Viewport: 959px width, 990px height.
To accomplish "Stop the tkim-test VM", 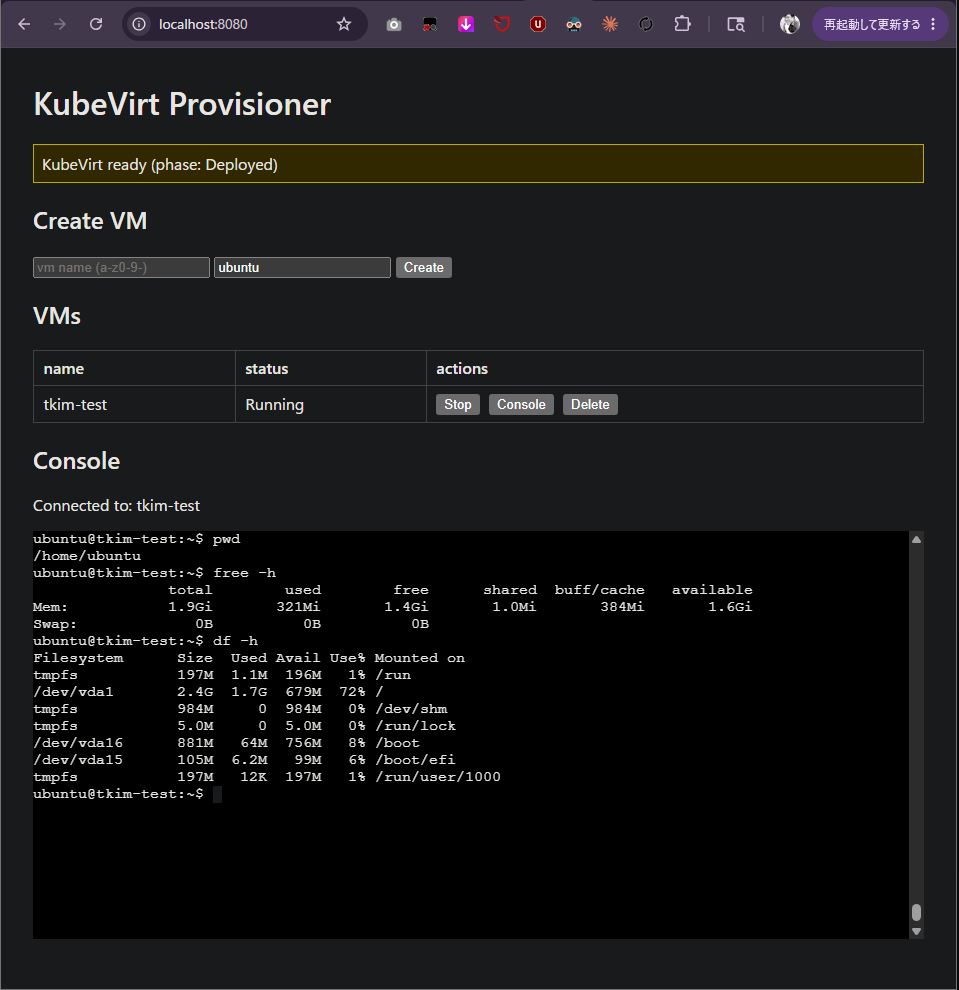I will [x=458, y=404].
